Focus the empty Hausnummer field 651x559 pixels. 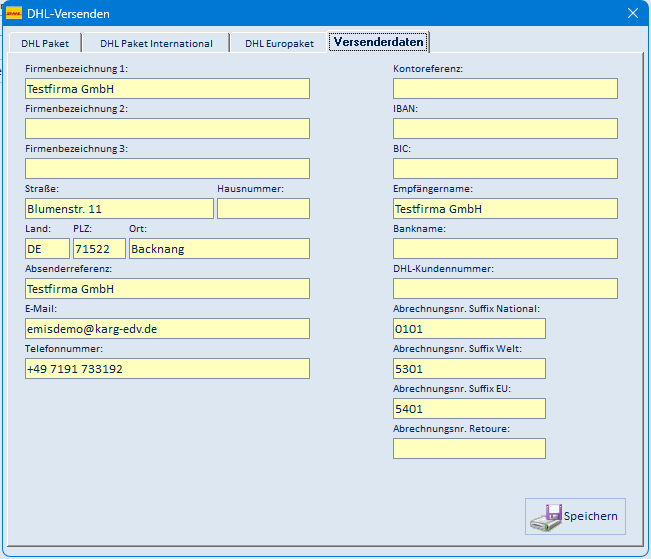[x=263, y=208]
